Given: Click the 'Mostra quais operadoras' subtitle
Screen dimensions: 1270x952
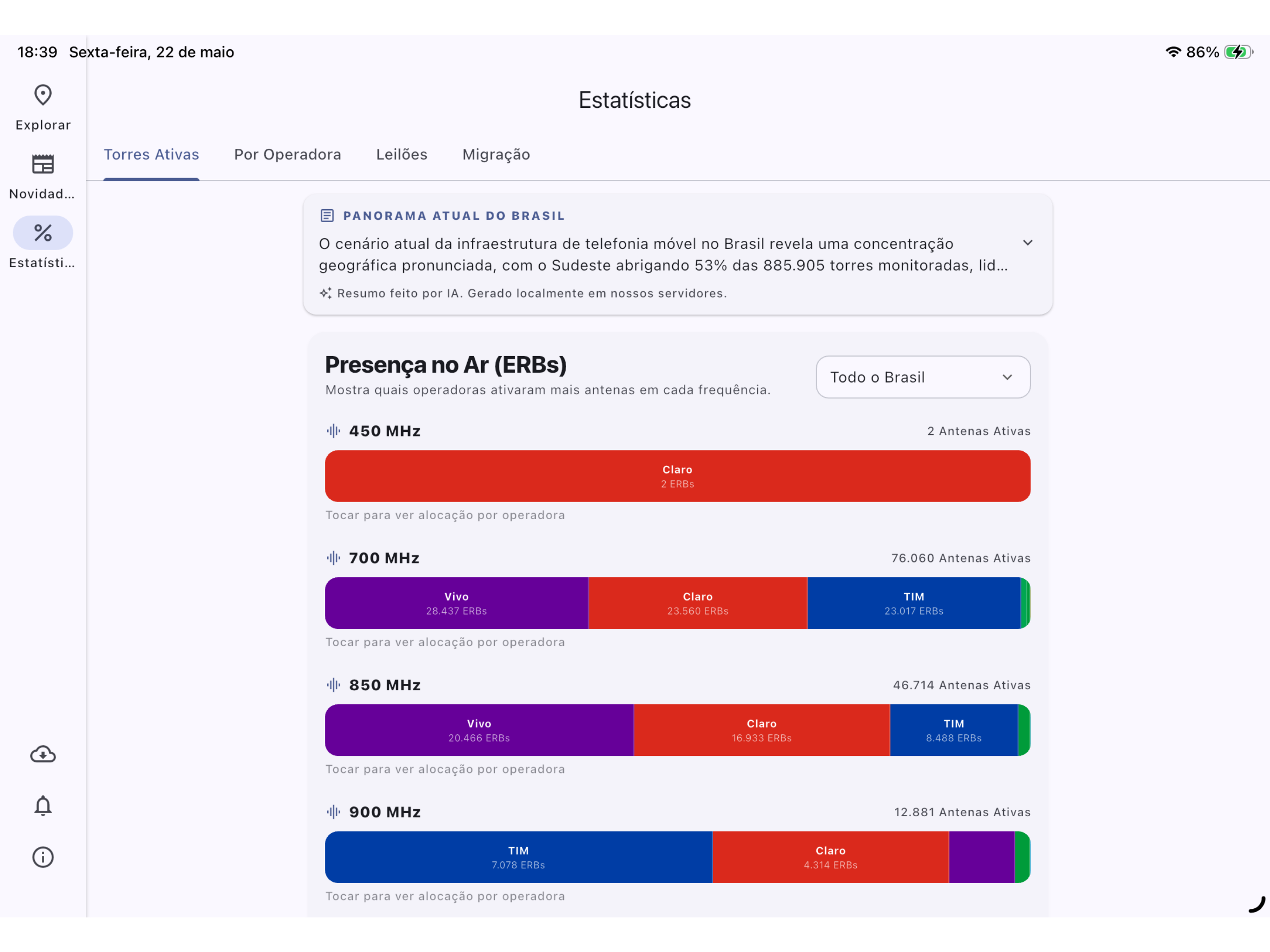Looking at the screenshot, I should tap(548, 390).
